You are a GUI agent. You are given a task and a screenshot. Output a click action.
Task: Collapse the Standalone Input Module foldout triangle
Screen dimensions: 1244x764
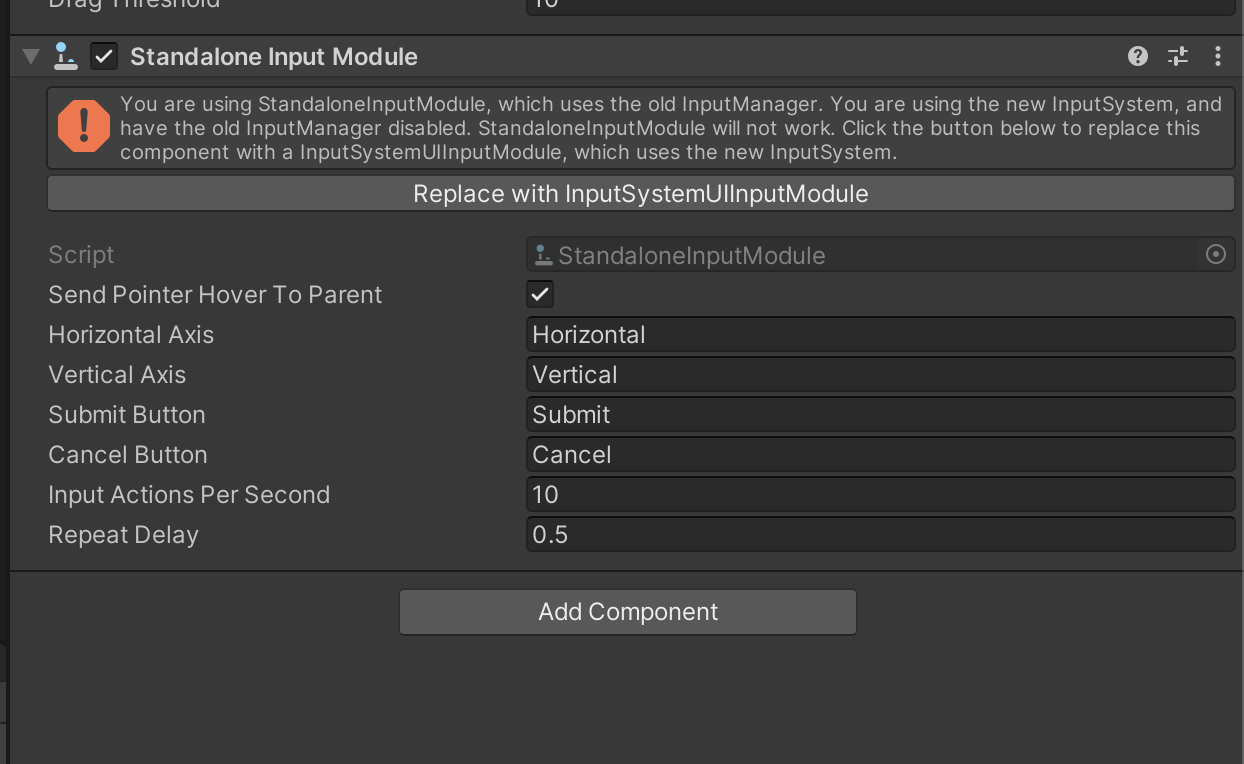click(x=30, y=57)
